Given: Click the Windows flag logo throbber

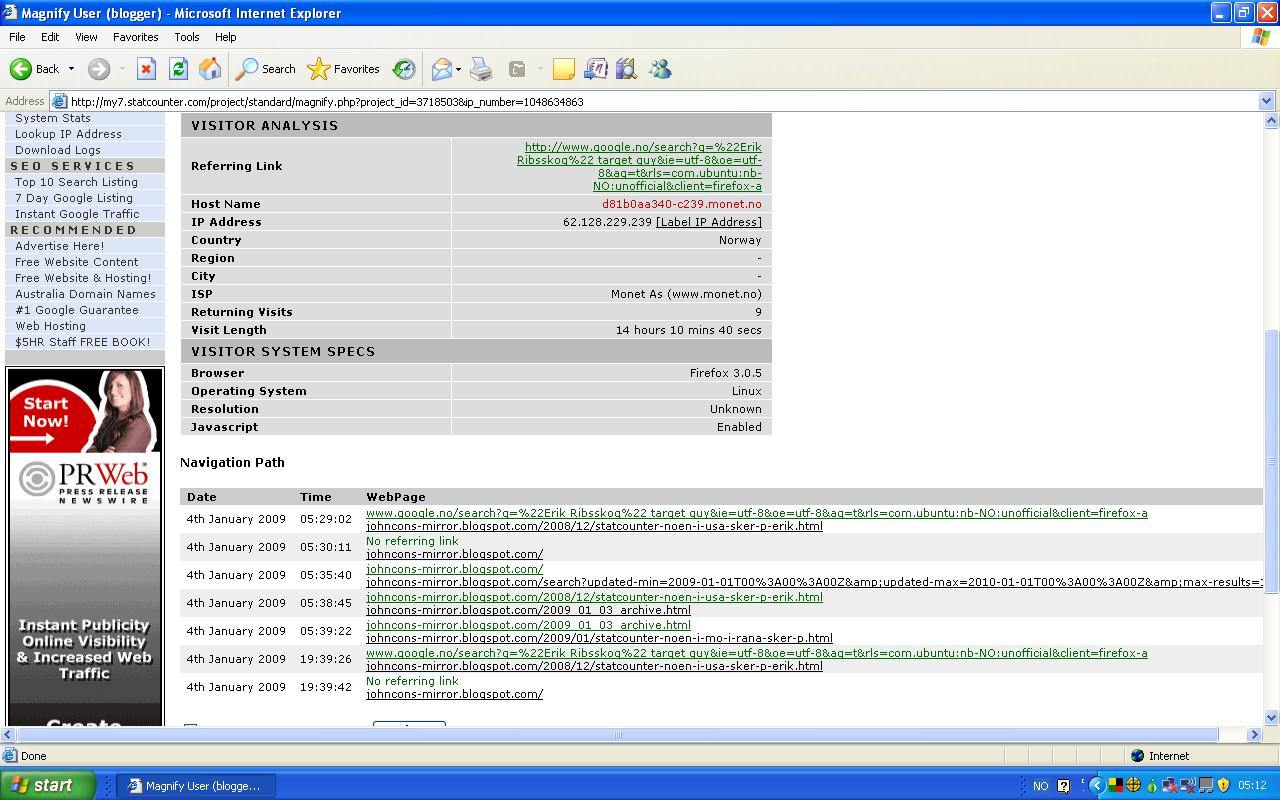Looking at the screenshot, I should point(1260,37).
